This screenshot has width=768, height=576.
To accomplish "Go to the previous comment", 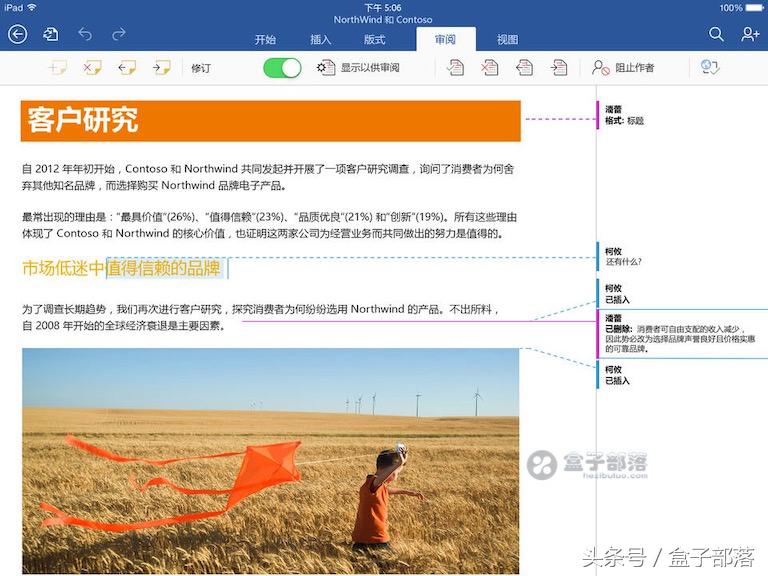I will (127, 68).
